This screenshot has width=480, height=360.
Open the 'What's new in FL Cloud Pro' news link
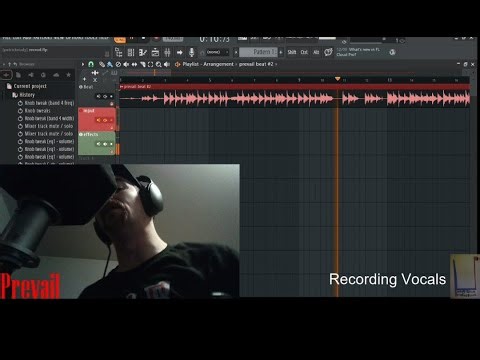coord(358,52)
